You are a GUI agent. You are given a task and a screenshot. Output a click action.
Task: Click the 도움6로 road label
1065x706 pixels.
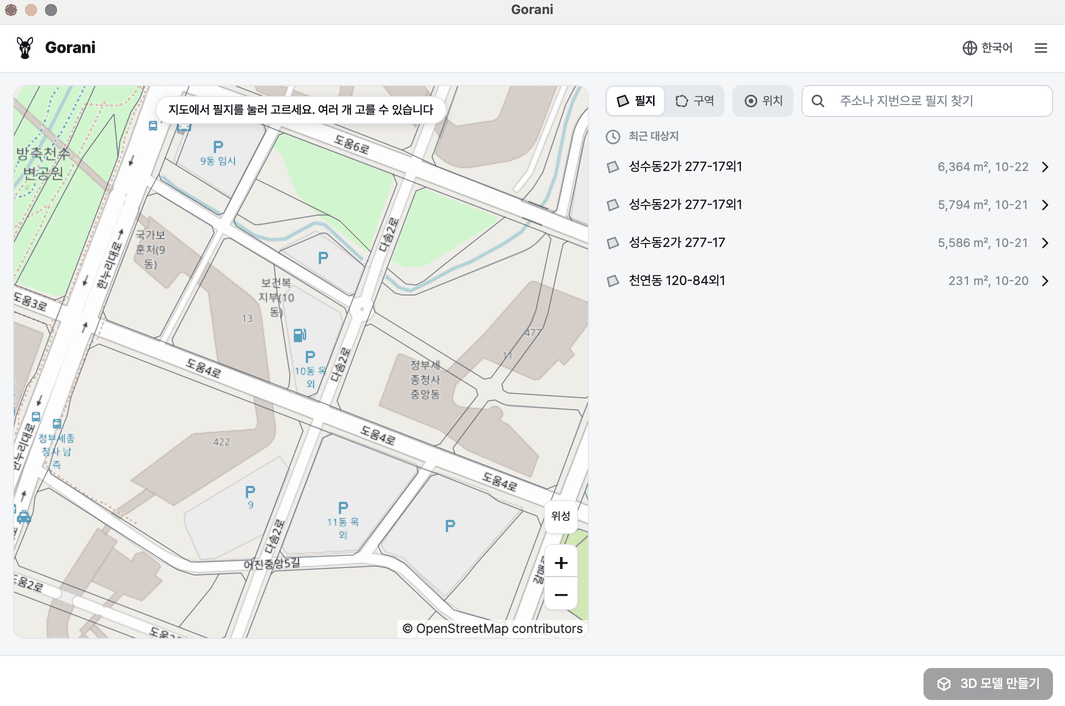point(351,144)
